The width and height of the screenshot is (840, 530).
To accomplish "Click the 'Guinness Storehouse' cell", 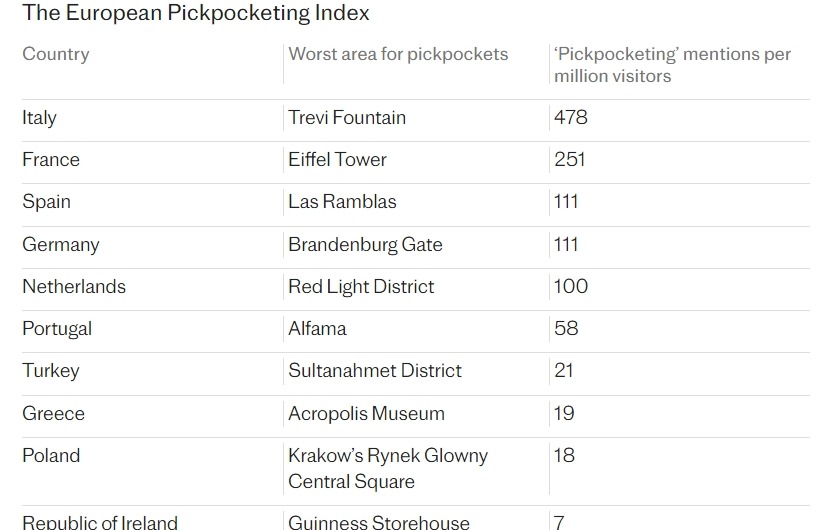I will pyautogui.click(x=379, y=522).
